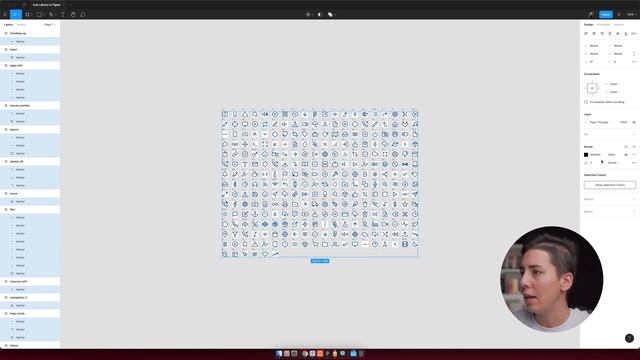This screenshot has width=640, height=360.
Task: Click the black stroke color swatch
Action: (x=586, y=155)
